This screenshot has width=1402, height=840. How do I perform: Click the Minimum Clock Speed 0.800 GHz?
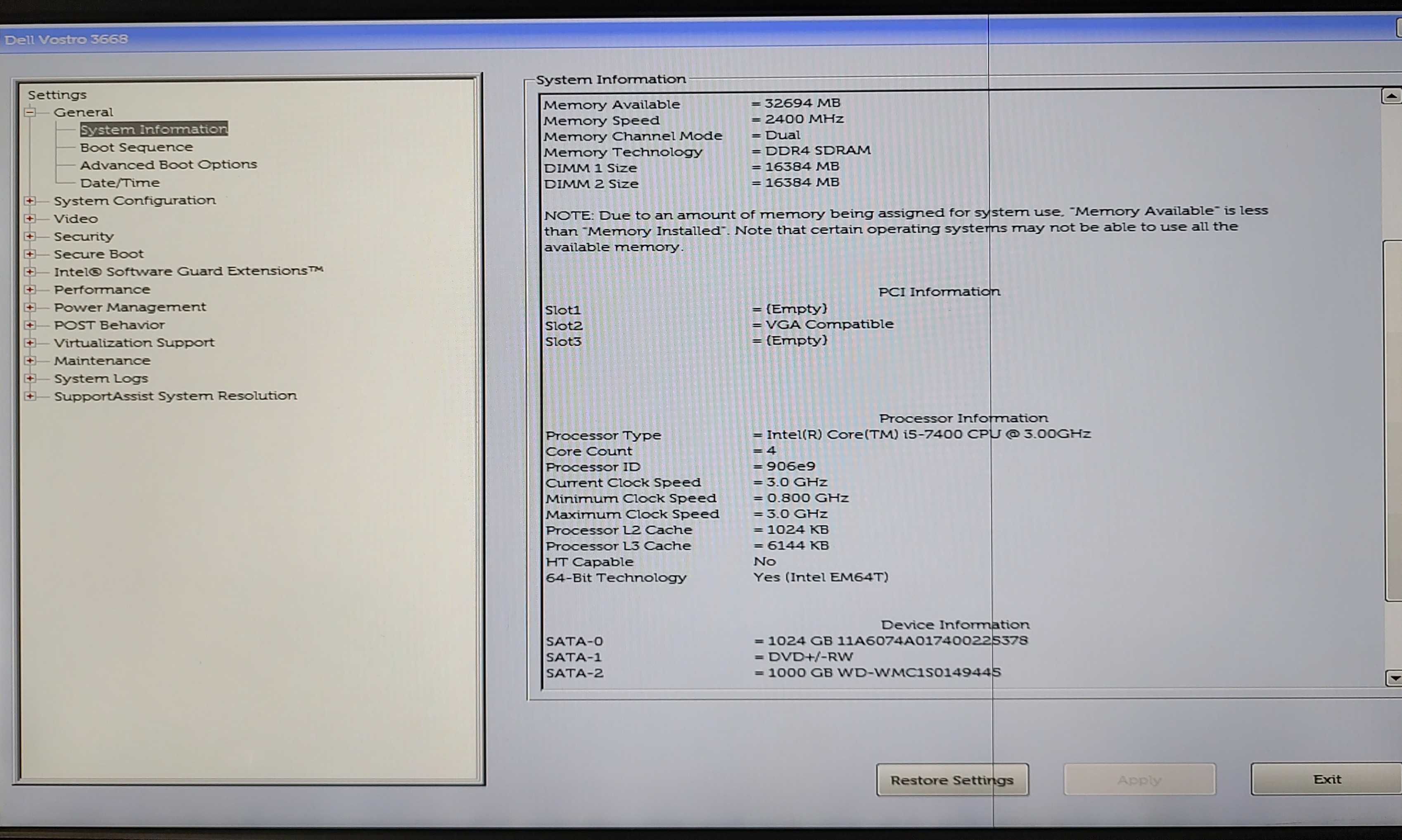[x=808, y=498]
